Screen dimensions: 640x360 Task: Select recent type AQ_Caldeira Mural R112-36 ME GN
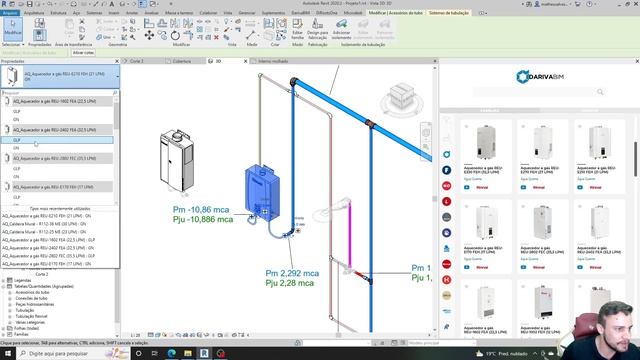(x=44, y=224)
